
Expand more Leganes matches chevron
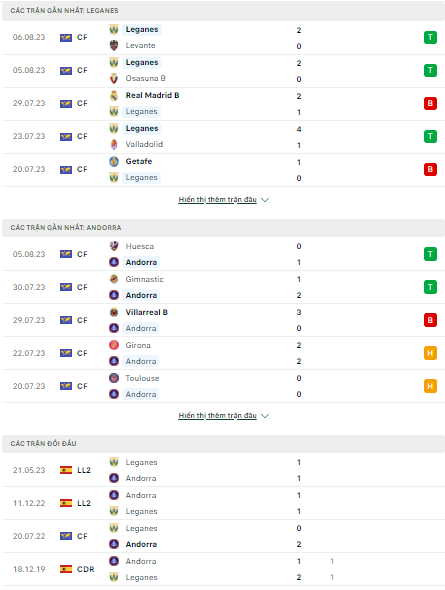coord(265,200)
